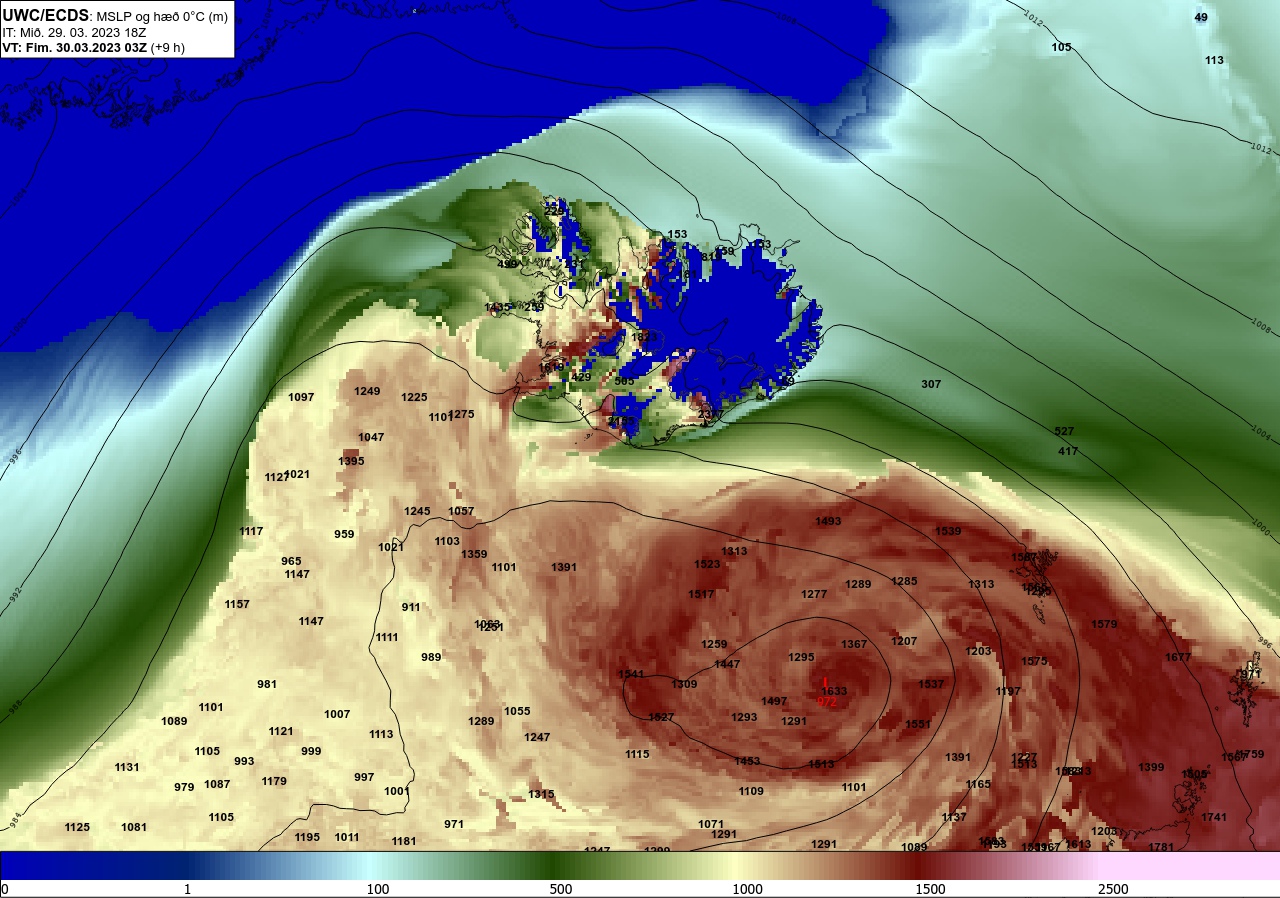Click the map value '1497'
The width and height of the screenshot is (1280, 898).
click(774, 701)
